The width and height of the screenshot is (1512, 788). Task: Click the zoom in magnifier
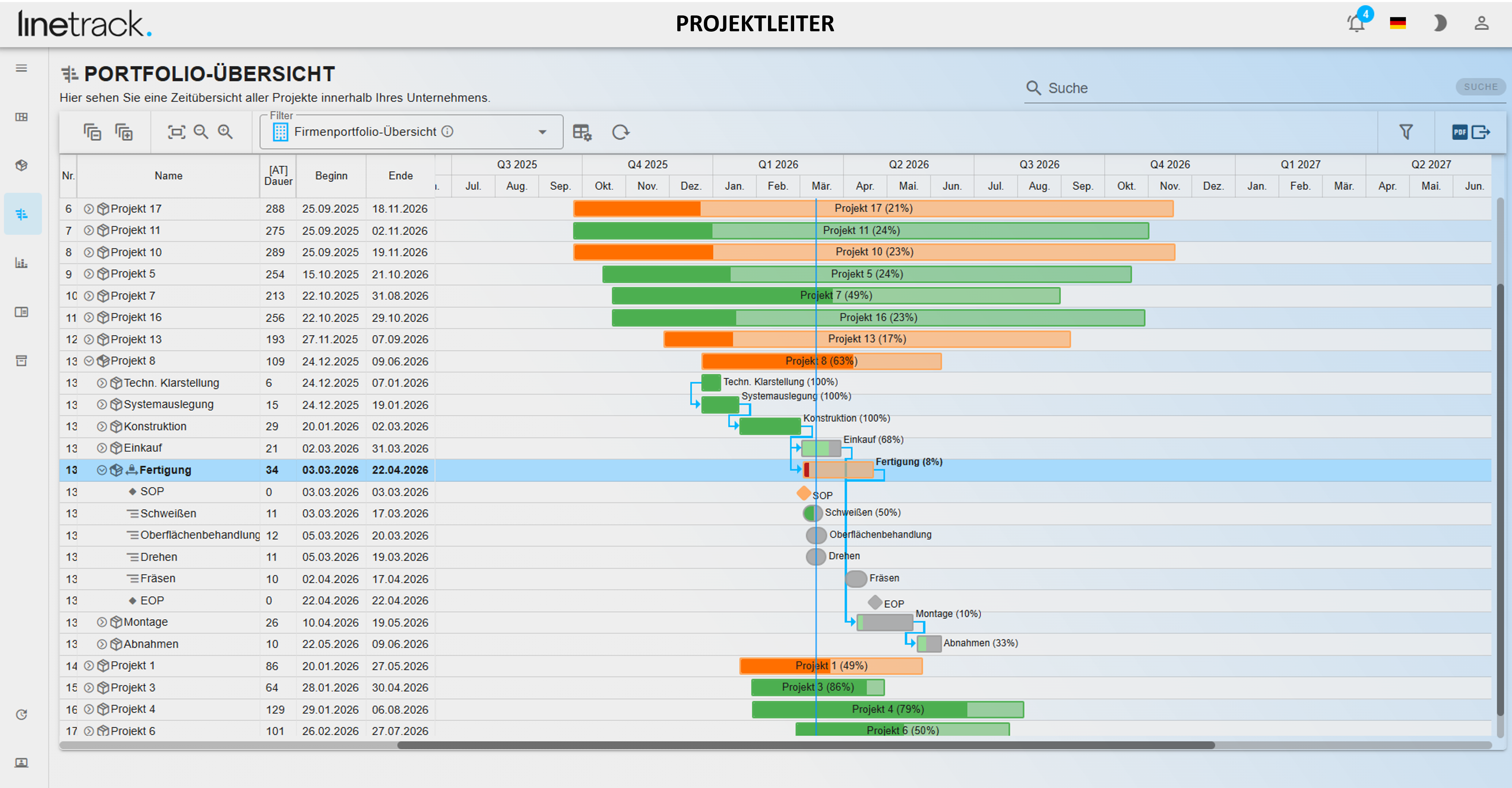click(225, 132)
